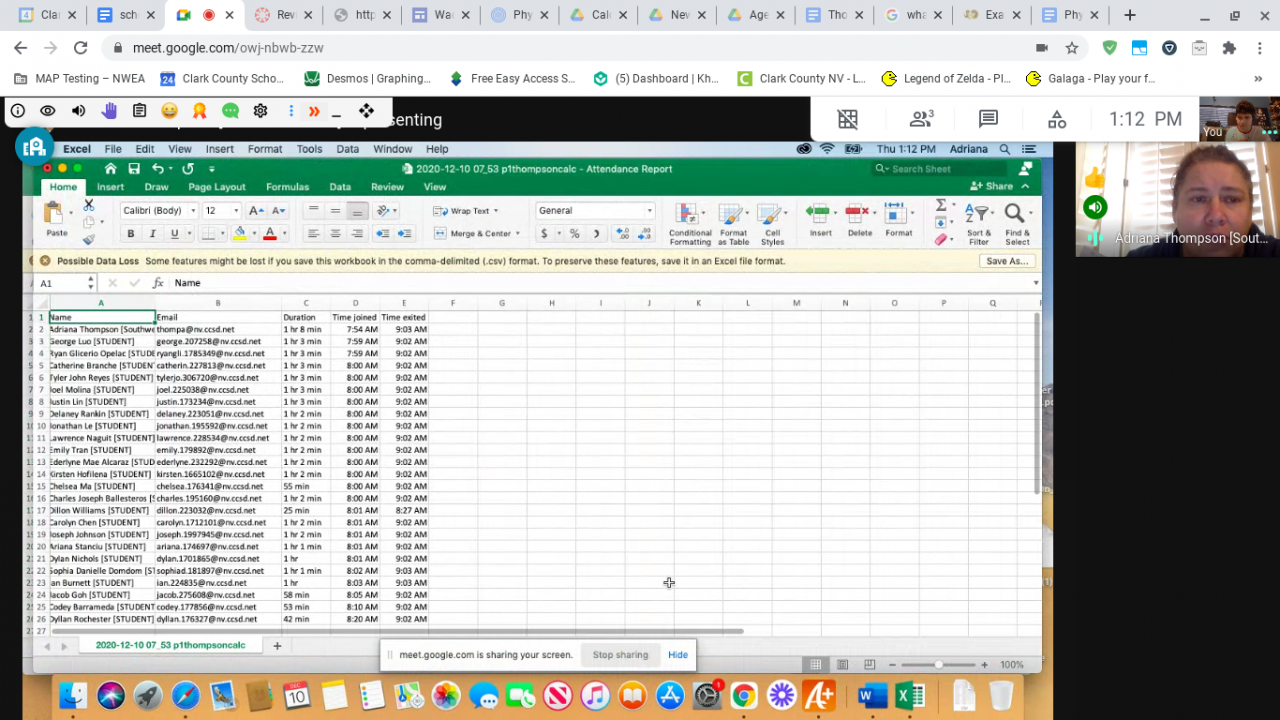Show Google Meet participants list

(x=921, y=120)
